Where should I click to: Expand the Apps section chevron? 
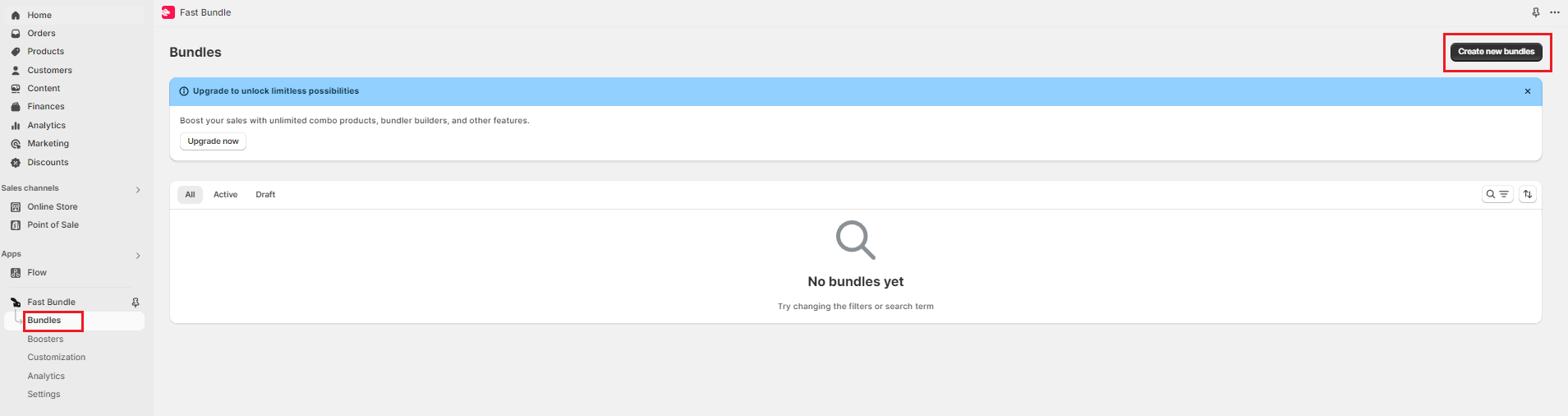(x=138, y=256)
